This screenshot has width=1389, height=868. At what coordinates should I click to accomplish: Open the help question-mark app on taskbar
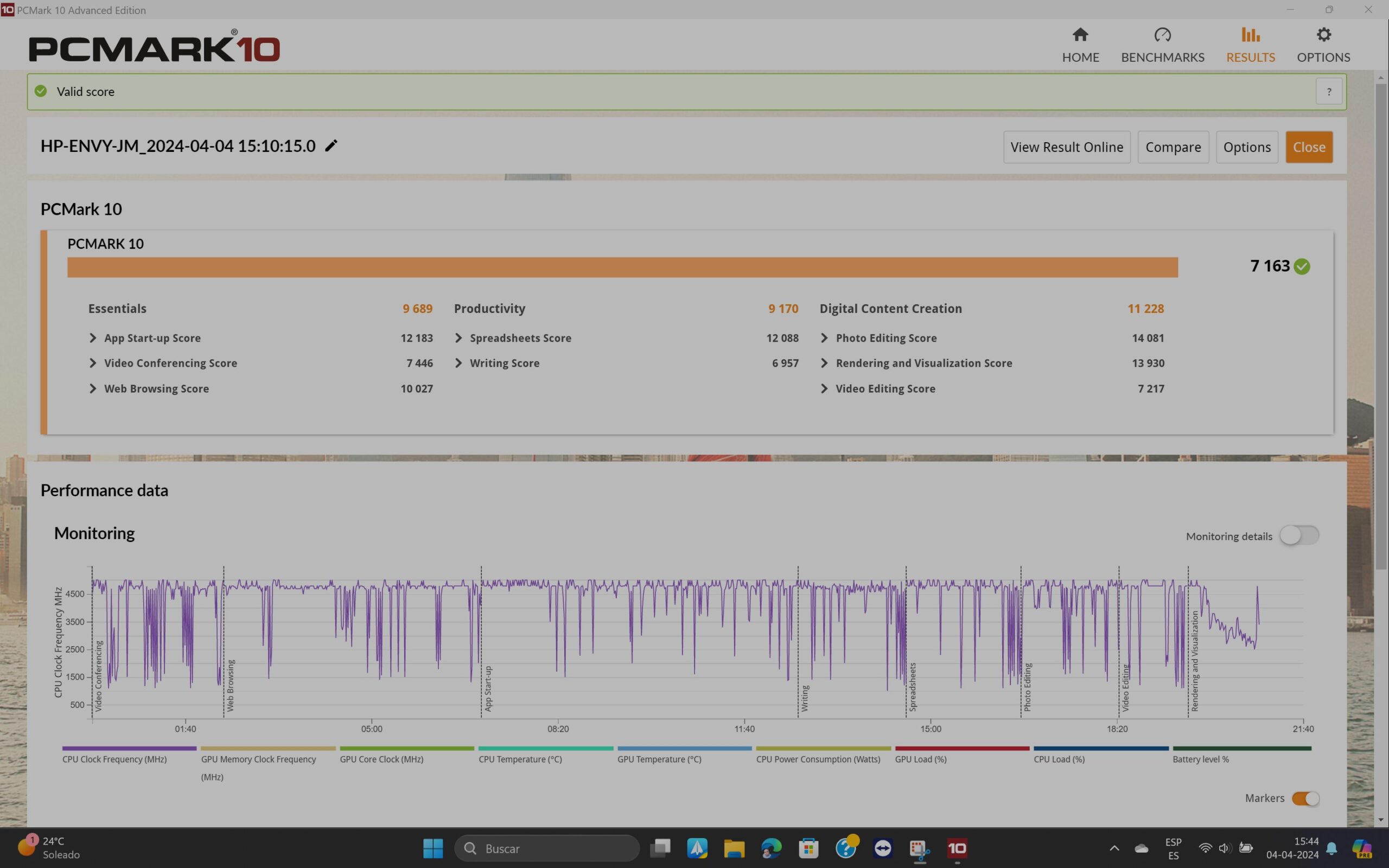[x=845, y=848]
